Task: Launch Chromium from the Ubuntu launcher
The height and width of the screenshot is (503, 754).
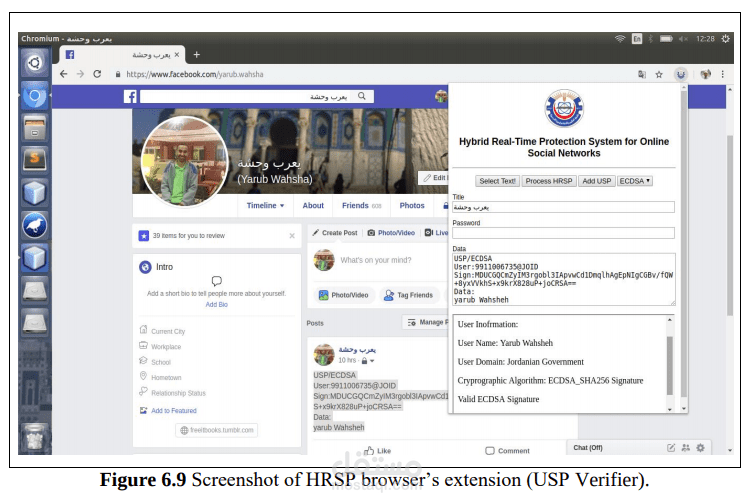Action: (35, 96)
